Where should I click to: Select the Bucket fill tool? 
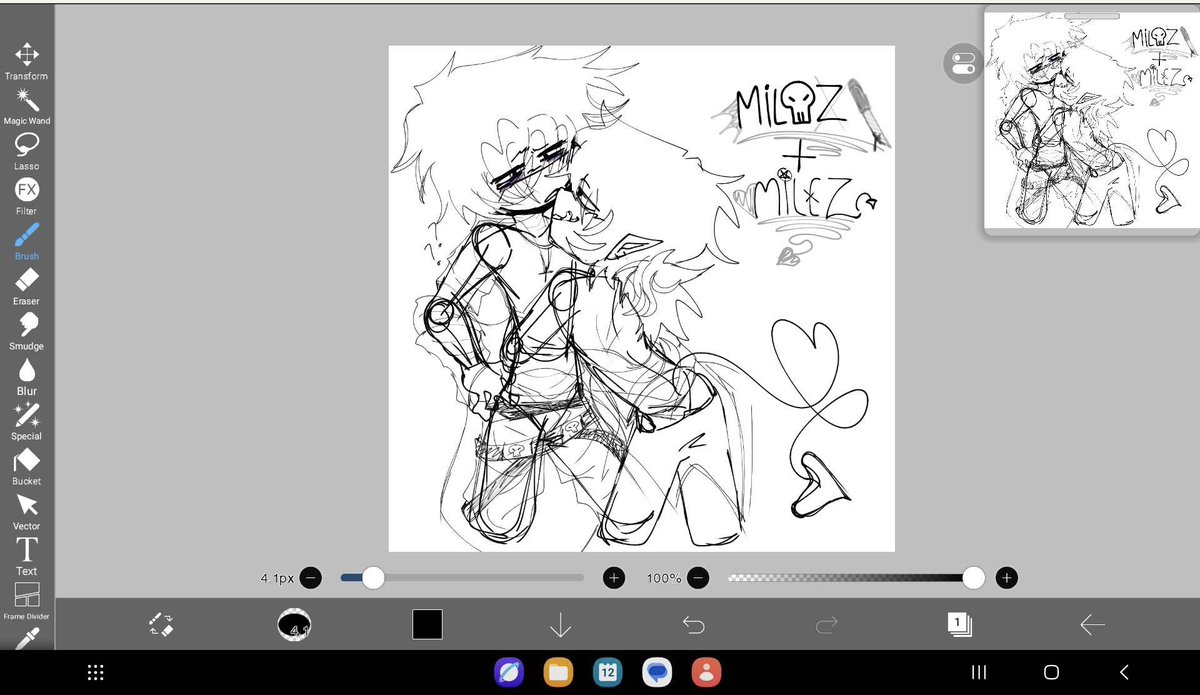click(26, 465)
